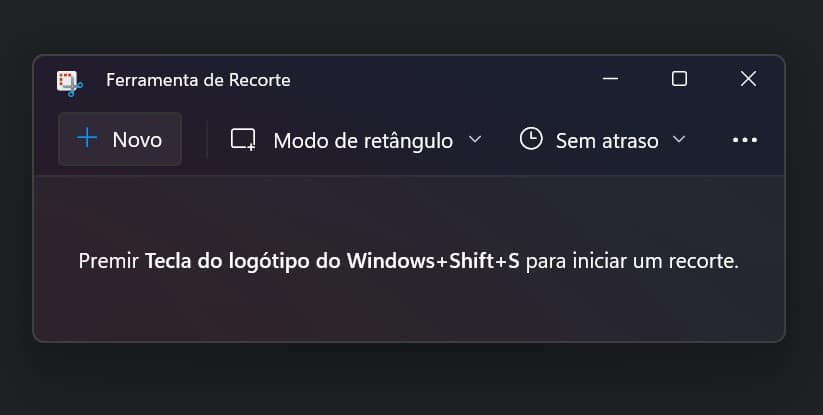Image resolution: width=823 pixels, height=415 pixels.
Task: Select the Sem atraso delay label
Action: pyautogui.click(x=607, y=140)
